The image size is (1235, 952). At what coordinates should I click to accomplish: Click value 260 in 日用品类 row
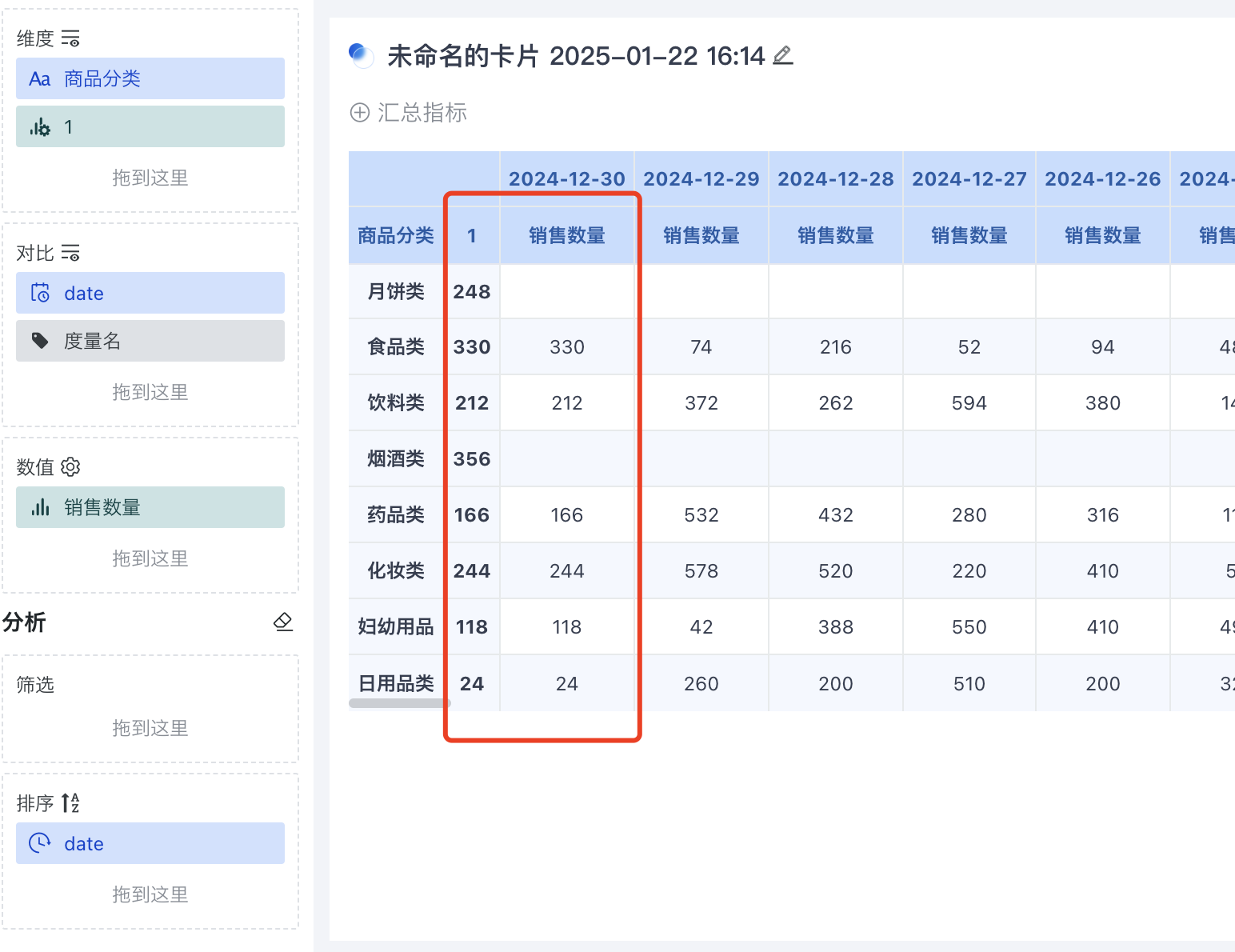[701, 683]
